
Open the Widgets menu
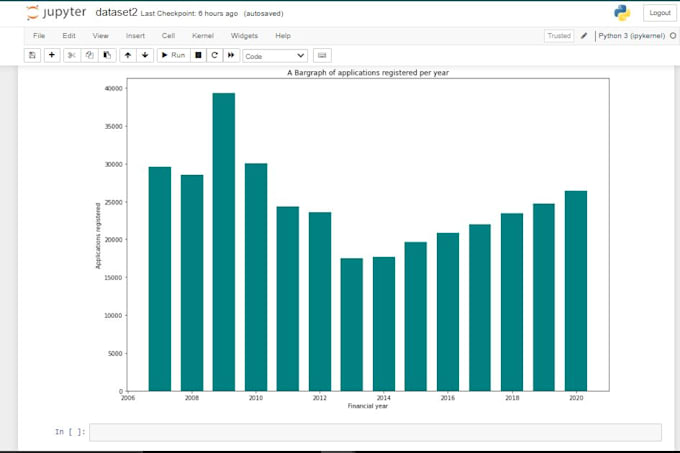244,36
